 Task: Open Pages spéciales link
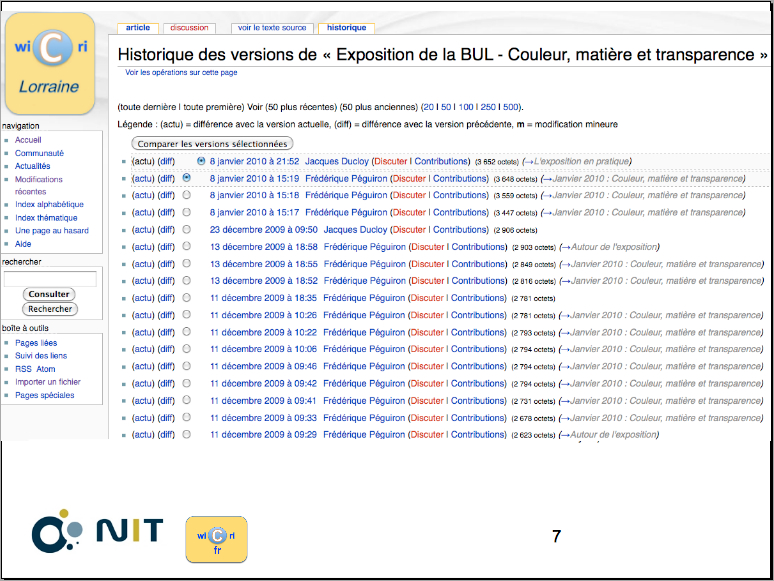click(45, 395)
